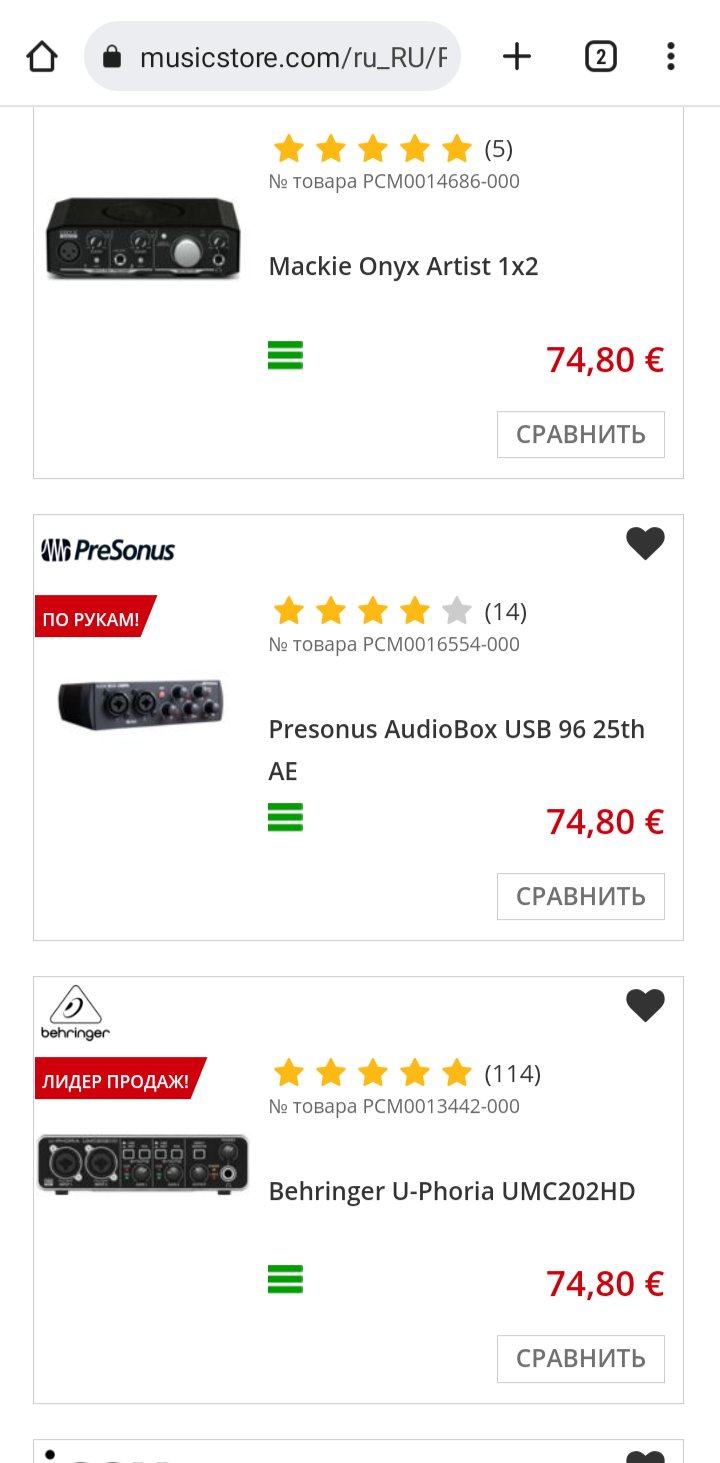Click the Behringer brand logo
The width and height of the screenshot is (720, 1463).
tap(75, 1013)
